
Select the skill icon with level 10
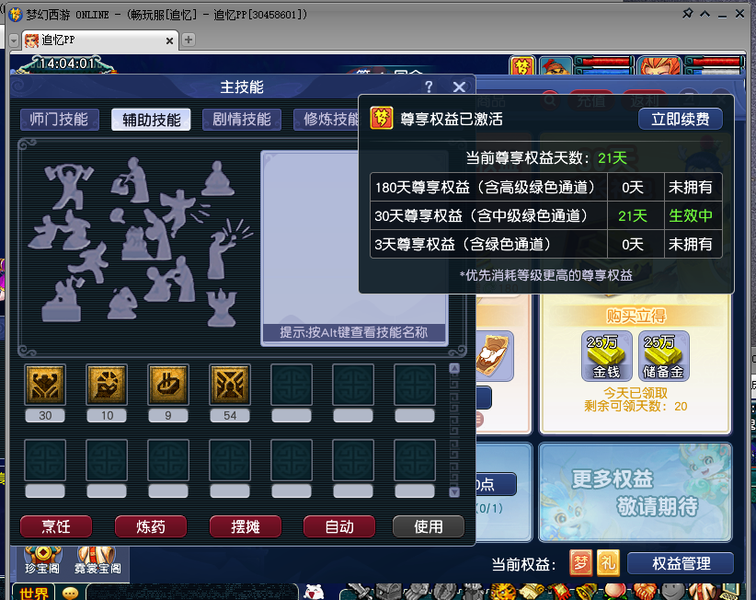[x=107, y=384]
